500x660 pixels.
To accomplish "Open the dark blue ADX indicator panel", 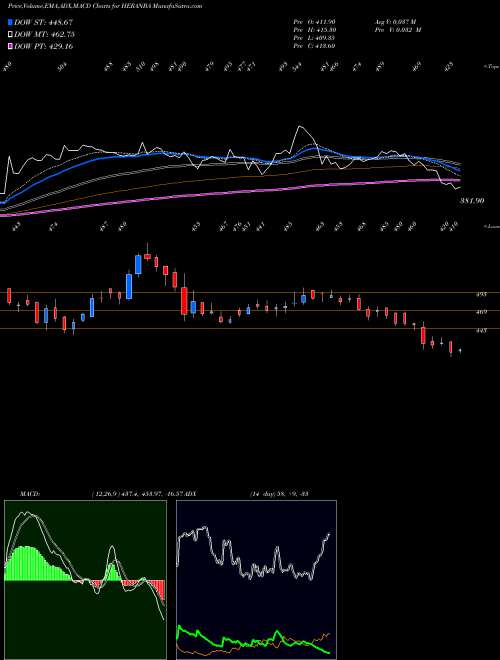I will point(256,580).
